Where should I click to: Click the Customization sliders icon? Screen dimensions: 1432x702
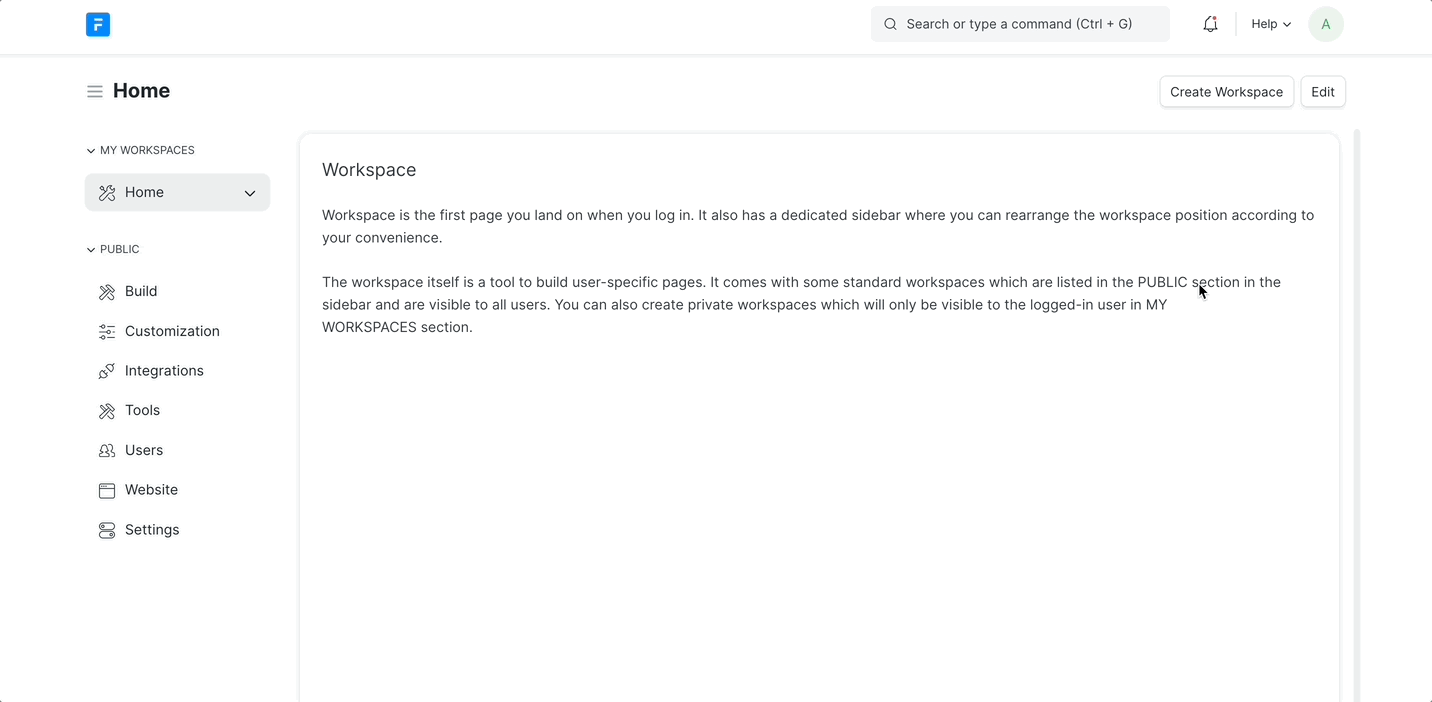[107, 332]
